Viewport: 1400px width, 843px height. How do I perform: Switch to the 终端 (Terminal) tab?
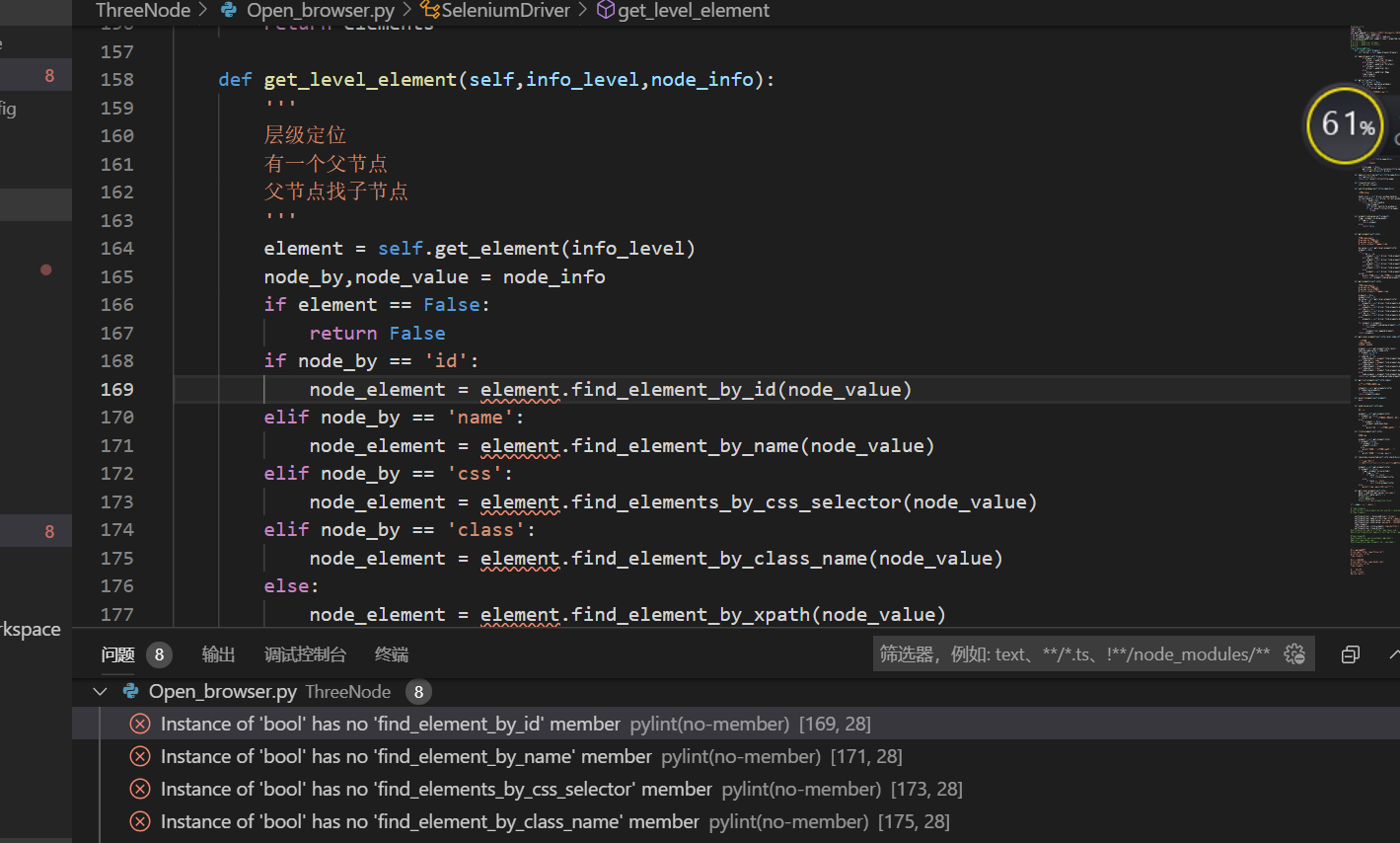click(392, 654)
